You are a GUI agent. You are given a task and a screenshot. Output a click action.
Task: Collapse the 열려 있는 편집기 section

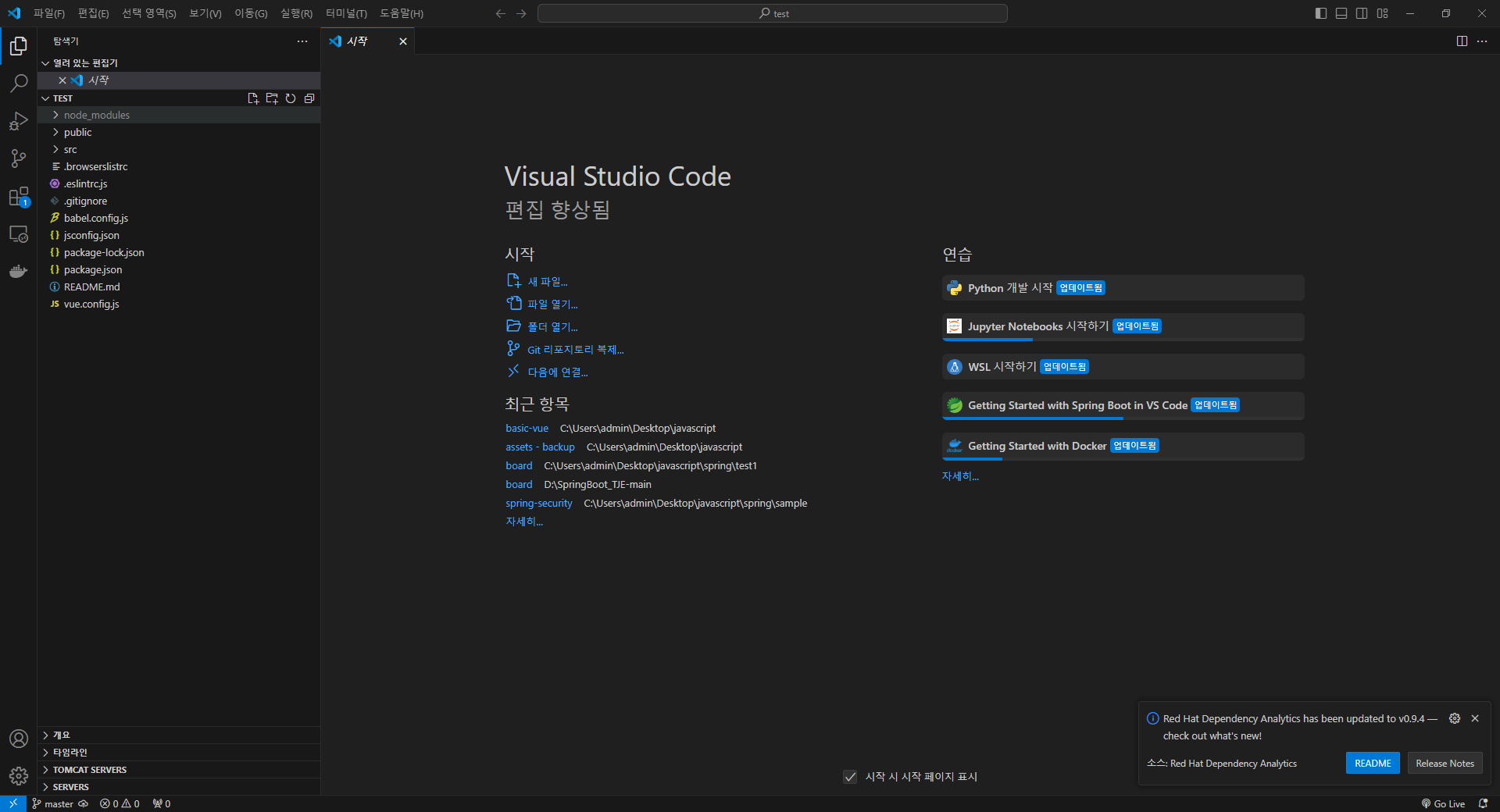pyautogui.click(x=179, y=63)
